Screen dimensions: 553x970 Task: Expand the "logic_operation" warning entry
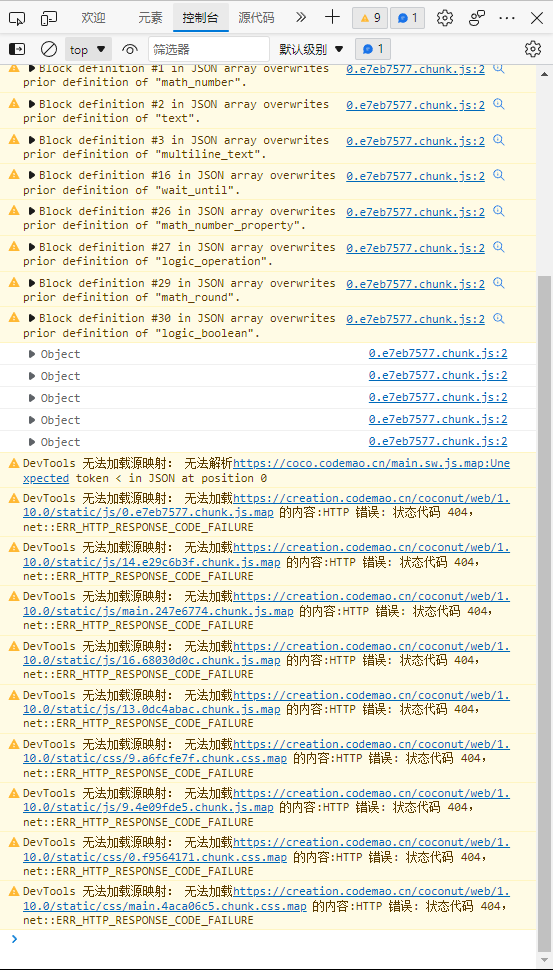(32, 247)
